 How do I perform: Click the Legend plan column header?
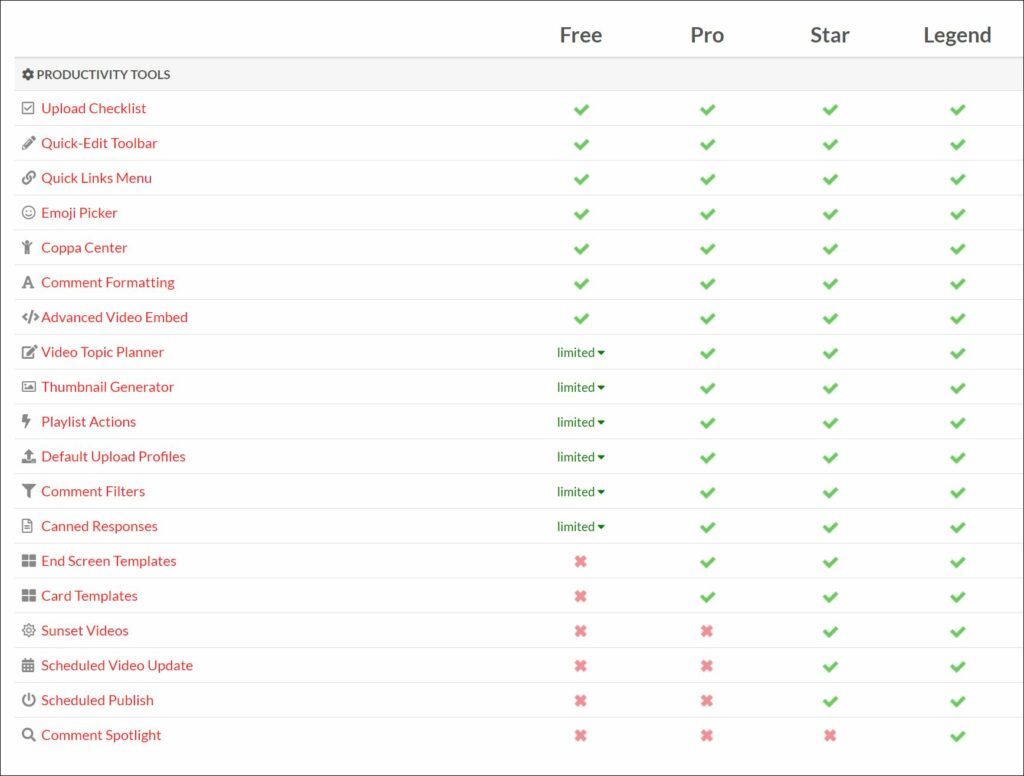click(x=957, y=35)
